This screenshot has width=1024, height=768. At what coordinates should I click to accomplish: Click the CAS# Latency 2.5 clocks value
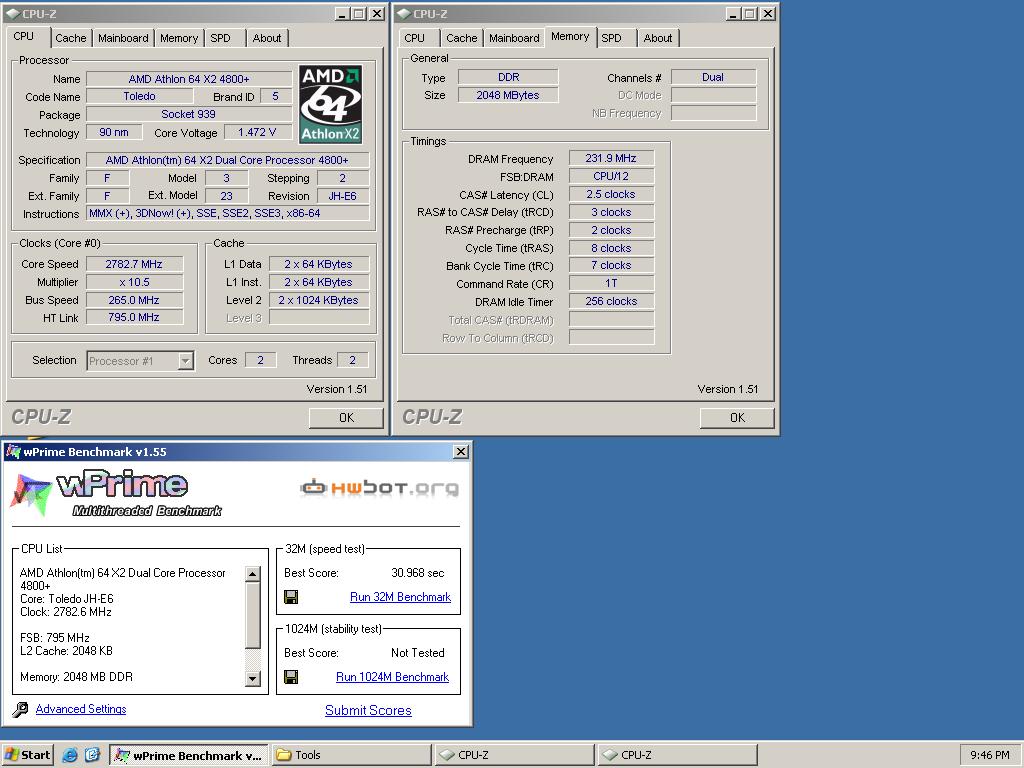[x=611, y=194]
